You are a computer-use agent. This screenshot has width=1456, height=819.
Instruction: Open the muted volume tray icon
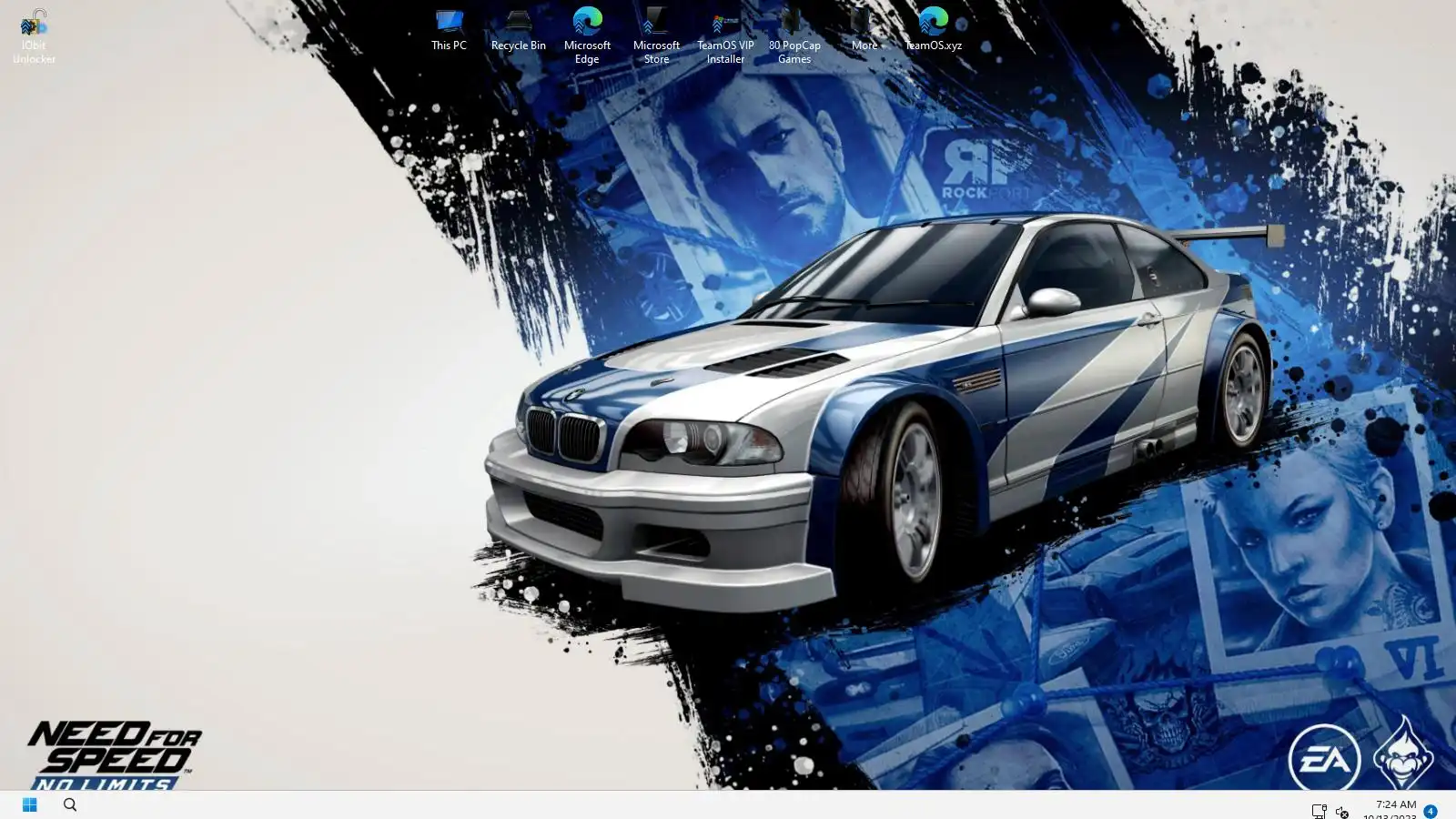point(1342,811)
